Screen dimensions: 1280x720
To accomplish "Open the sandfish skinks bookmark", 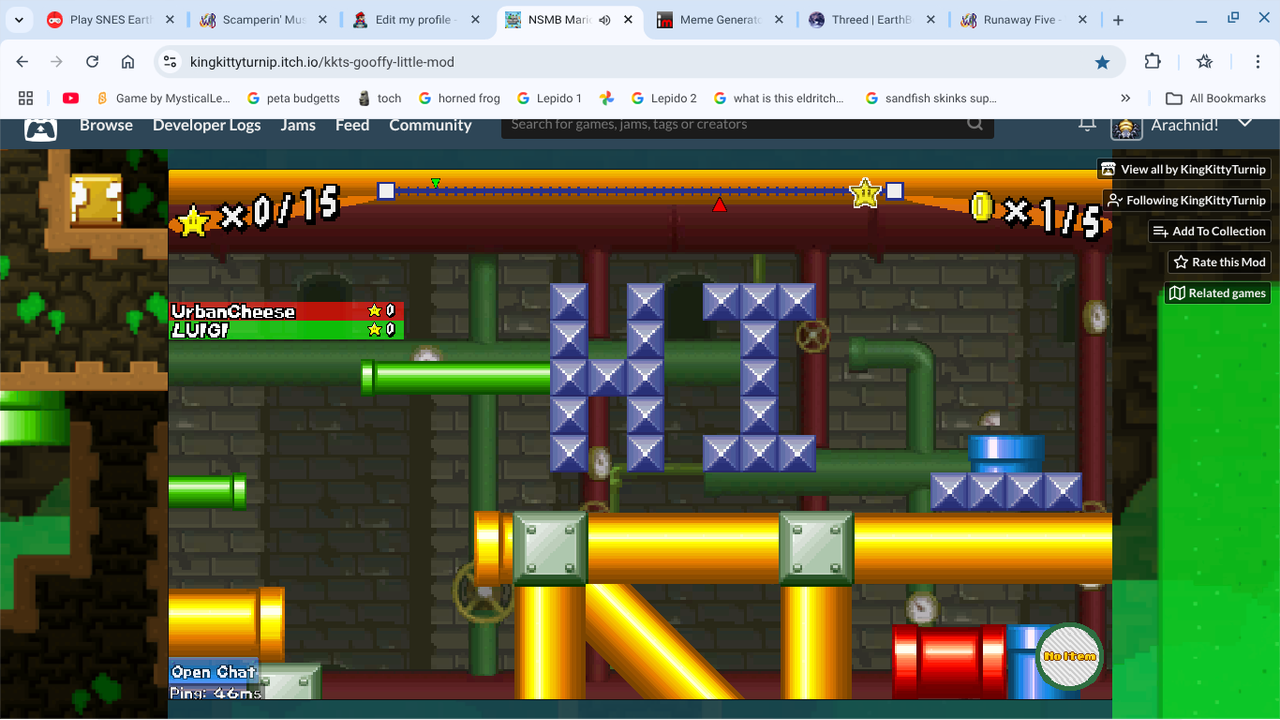I will point(930,98).
